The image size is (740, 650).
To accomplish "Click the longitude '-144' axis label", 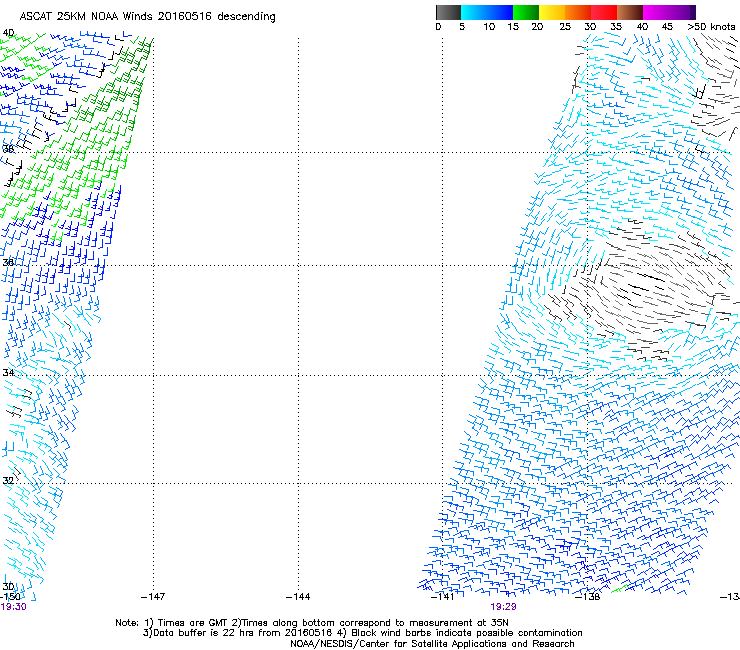I will click(x=298, y=597).
